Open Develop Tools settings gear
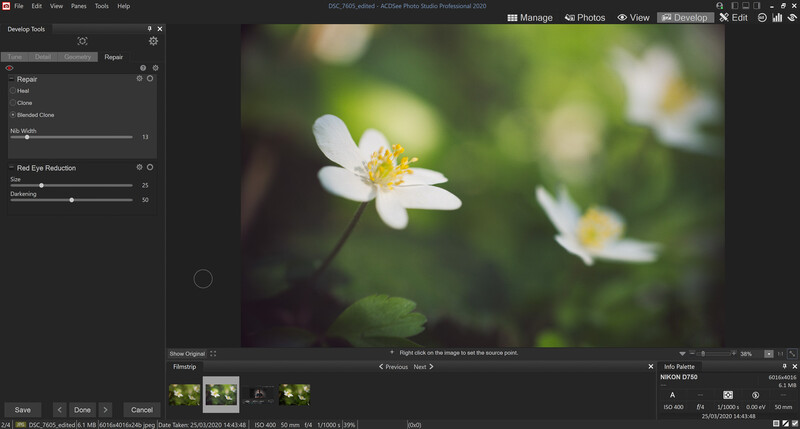The height and width of the screenshot is (429, 800). (153, 41)
